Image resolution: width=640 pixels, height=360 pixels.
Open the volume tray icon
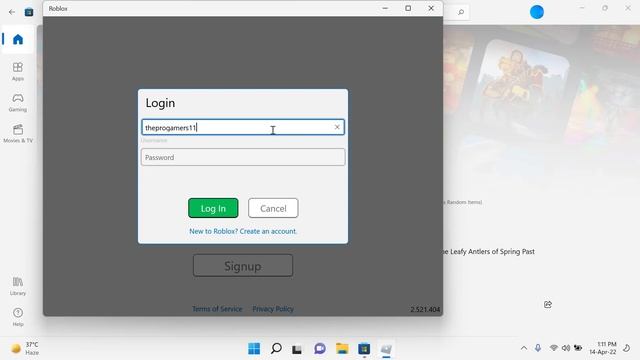coord(566,348)
